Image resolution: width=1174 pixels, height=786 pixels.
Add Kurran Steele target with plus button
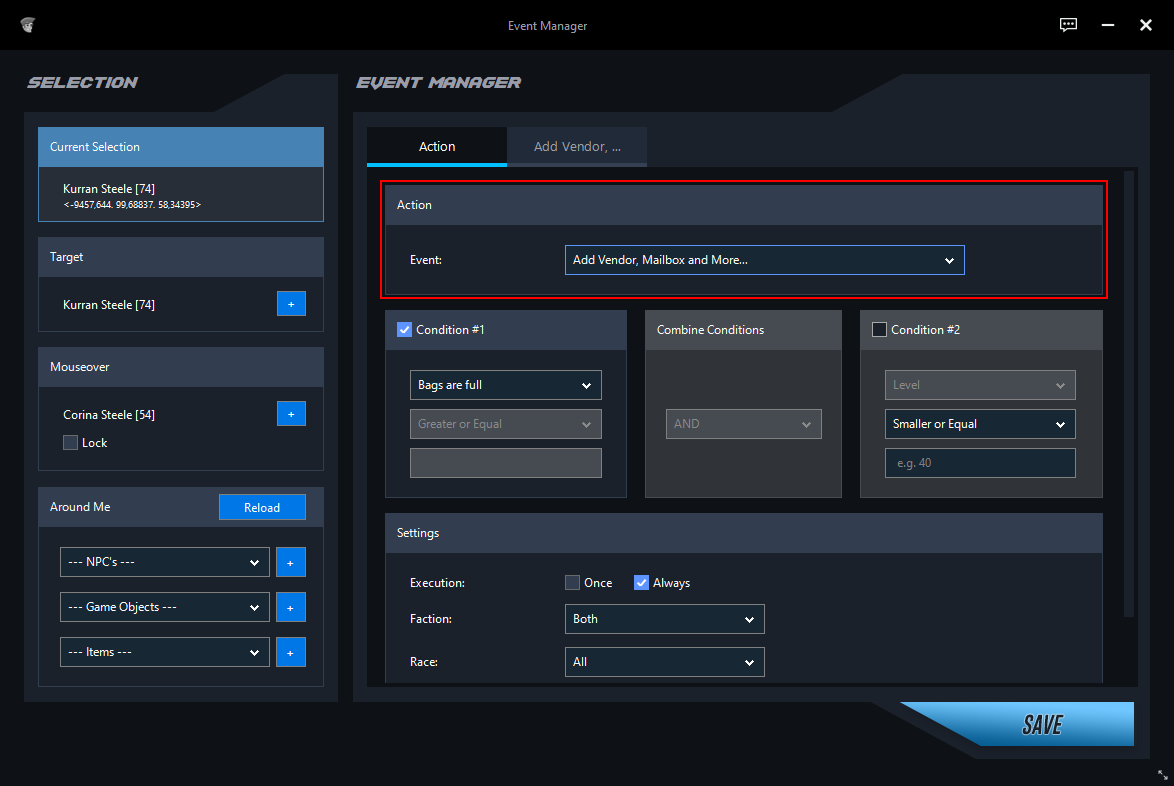291,304
